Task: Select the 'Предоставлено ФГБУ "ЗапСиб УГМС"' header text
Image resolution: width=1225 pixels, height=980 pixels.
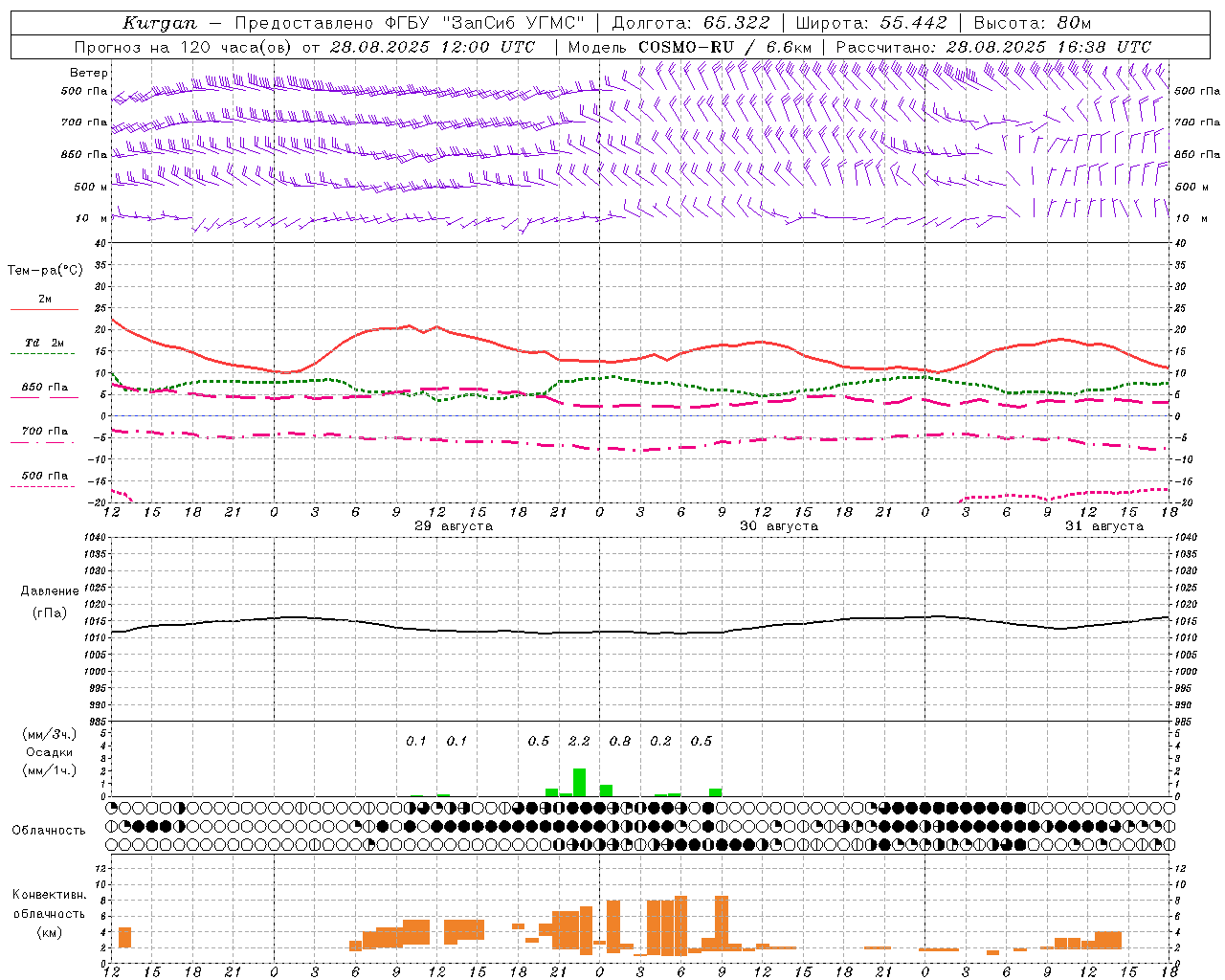Action: (410, 23)
